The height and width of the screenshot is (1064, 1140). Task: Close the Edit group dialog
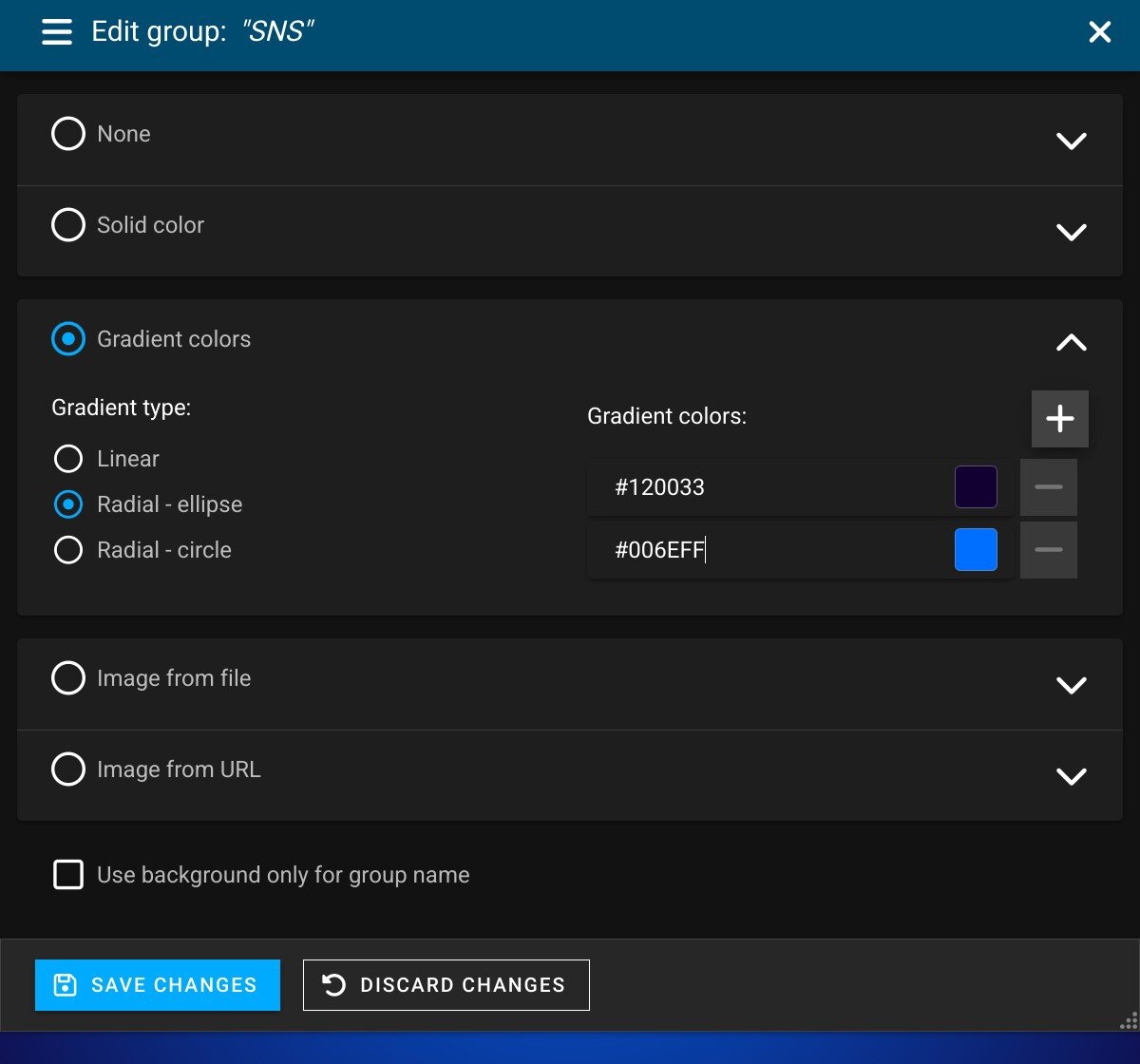click(1099, 32)
